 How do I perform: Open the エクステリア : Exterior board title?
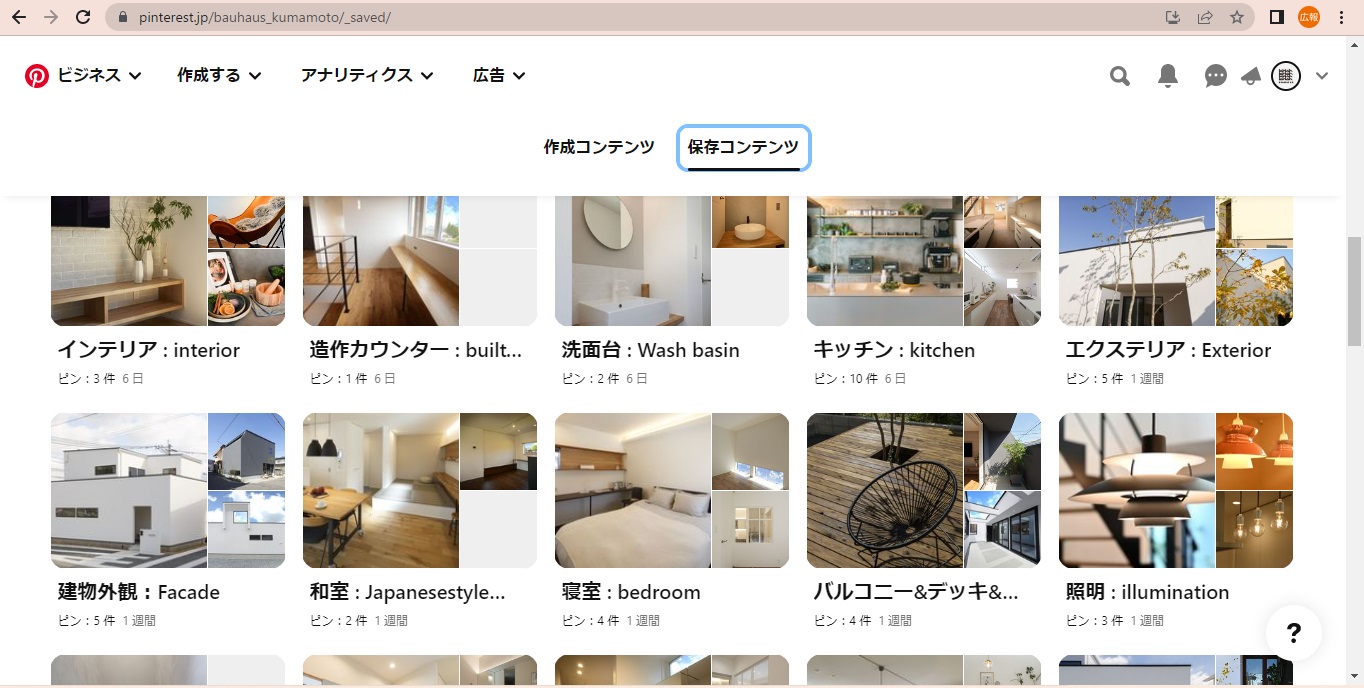(1168, 350)
